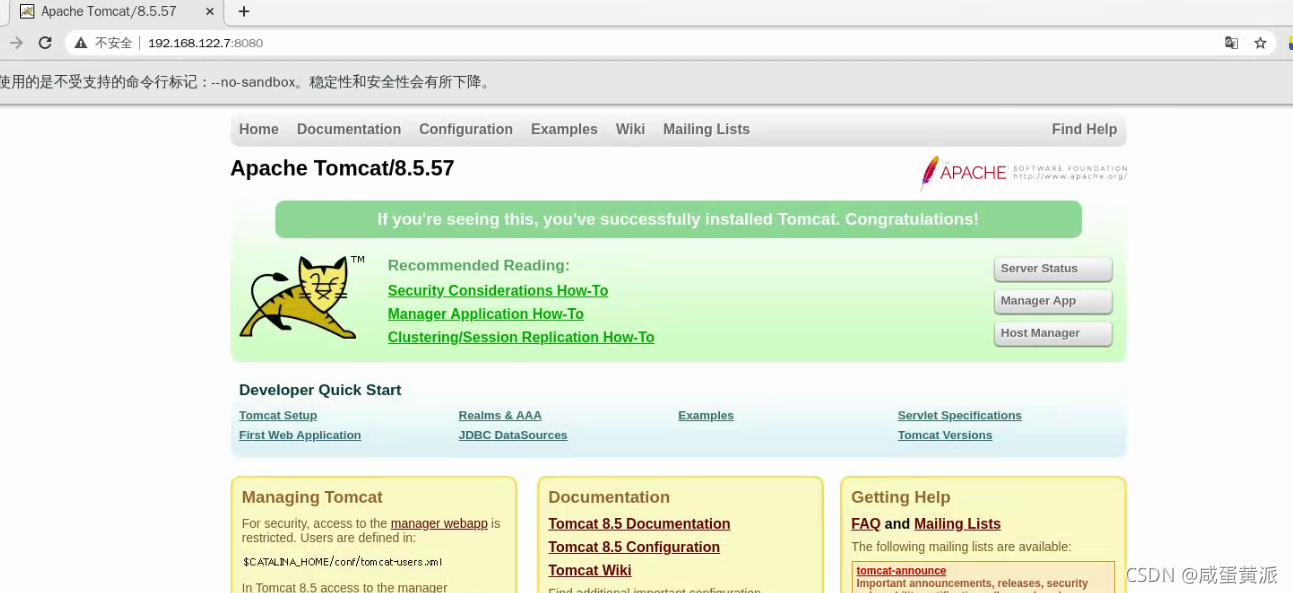Open the FAQ link under Getting Help
Image resolution: width=1293 pixels, height=593 pixels.
pyautogui.click(x=866, y=524)
